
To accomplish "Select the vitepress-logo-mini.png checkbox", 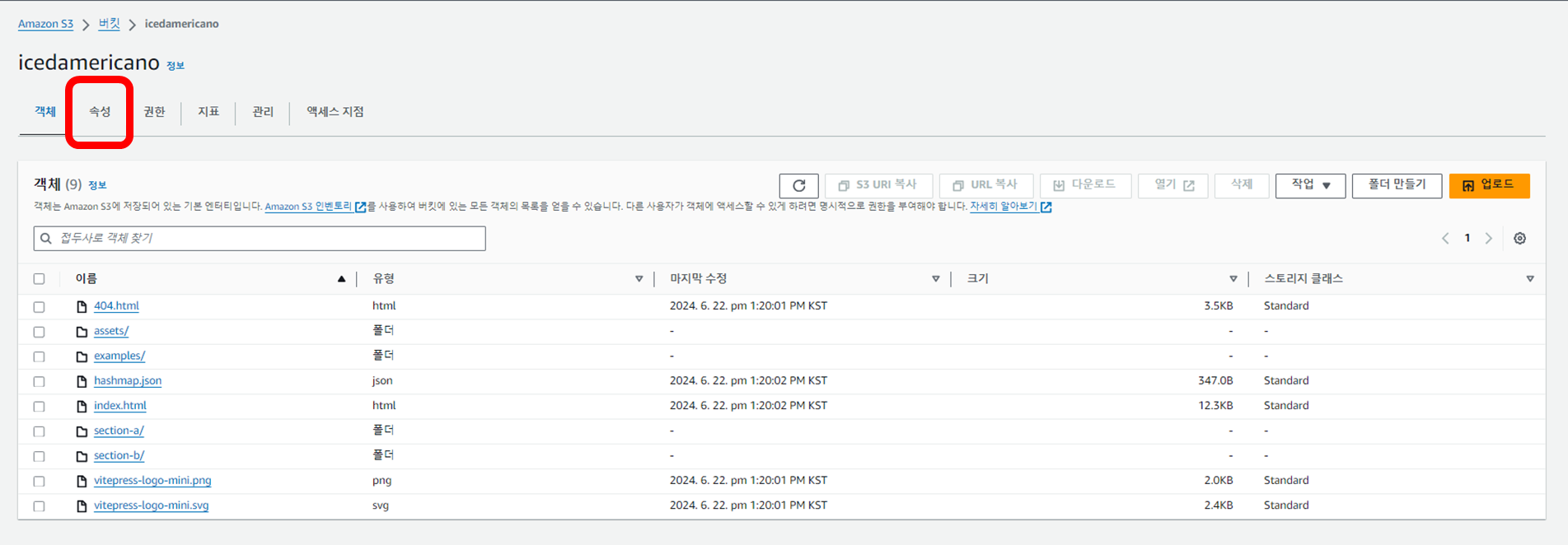I will click(x=39, y=482).
